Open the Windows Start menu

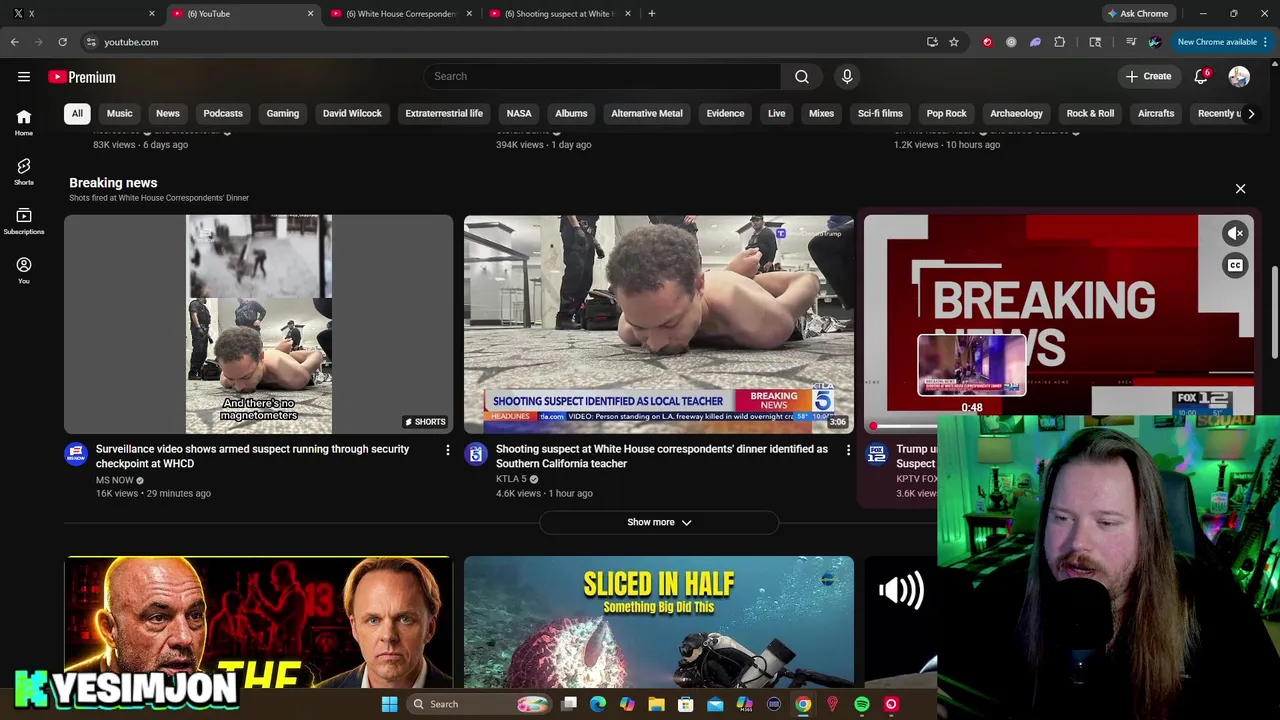click(389, 704)
